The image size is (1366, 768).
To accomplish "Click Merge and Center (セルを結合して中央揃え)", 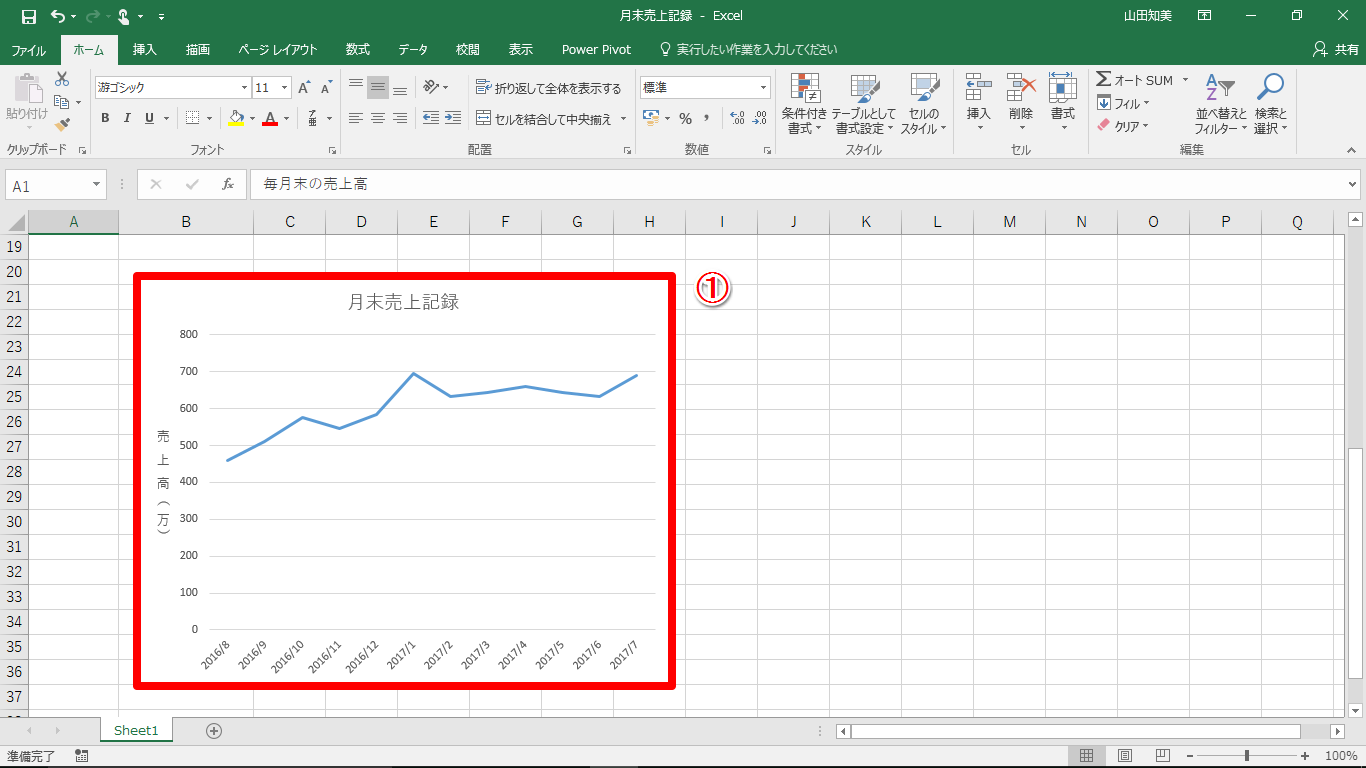I will [544, 118].
